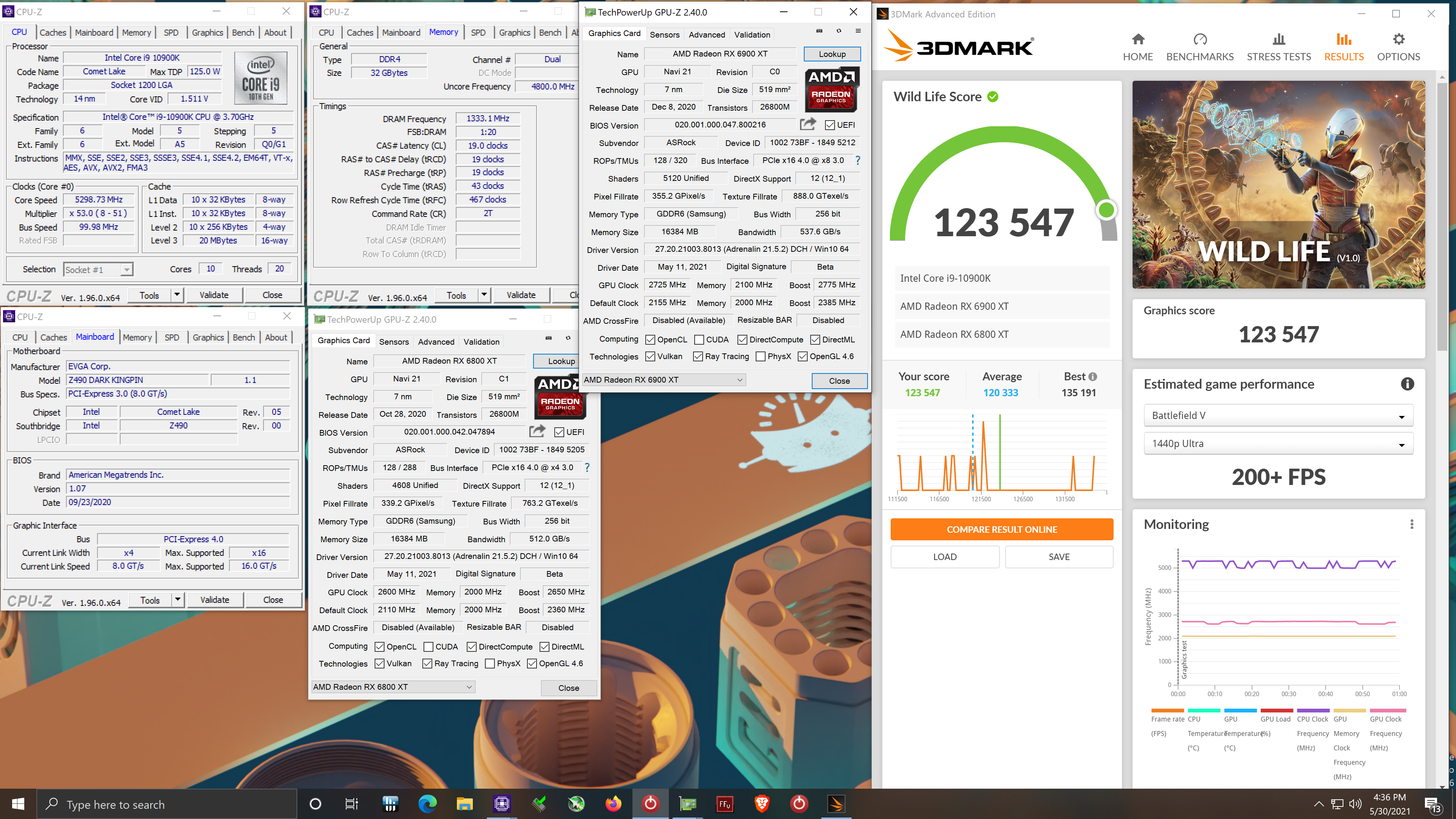Toggle Vulkan checkbox in RX 6800 XT window
This screenshot has height=819, width=1456.
[379, 664]
